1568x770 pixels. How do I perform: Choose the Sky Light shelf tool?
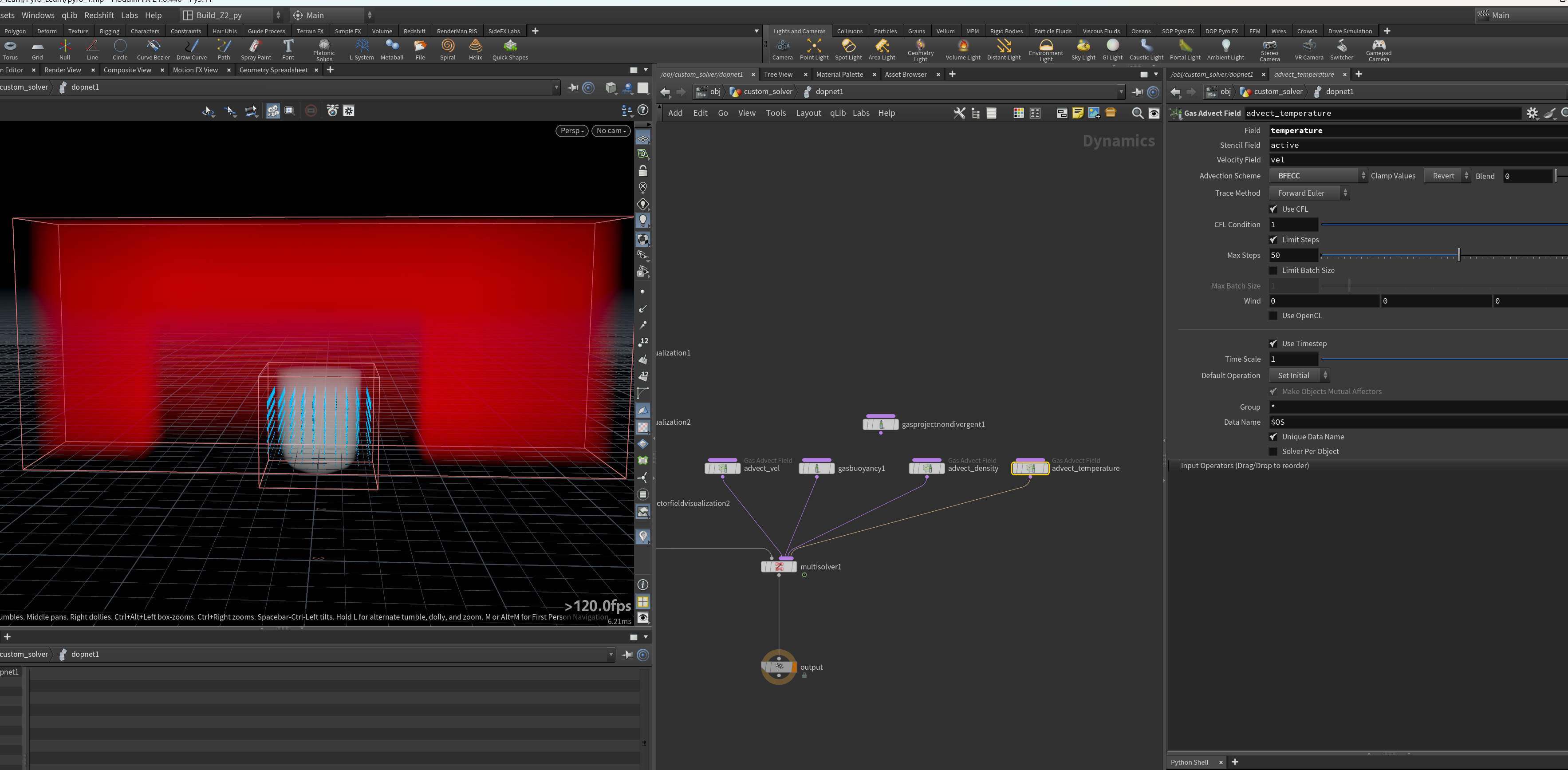tap(1083, 49)
